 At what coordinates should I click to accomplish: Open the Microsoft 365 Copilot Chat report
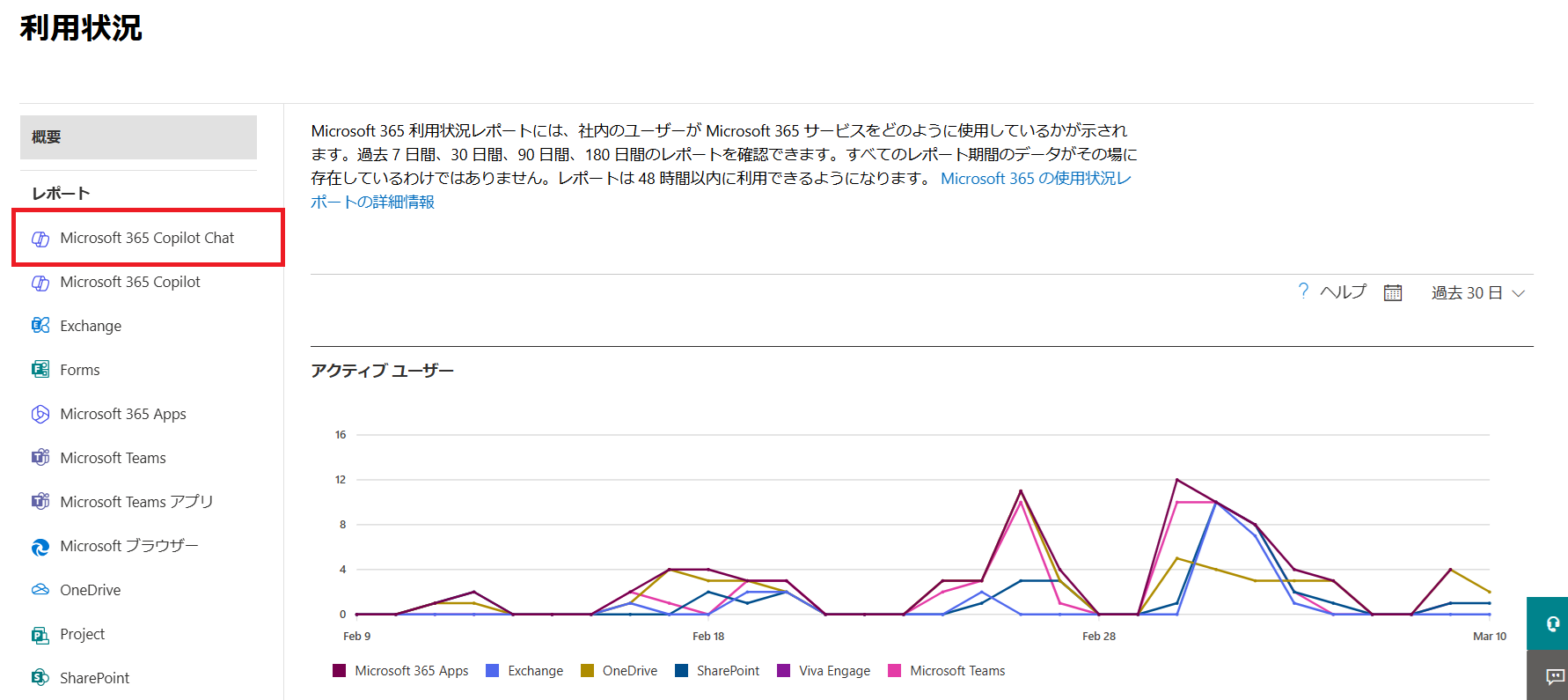click(147, 238)
